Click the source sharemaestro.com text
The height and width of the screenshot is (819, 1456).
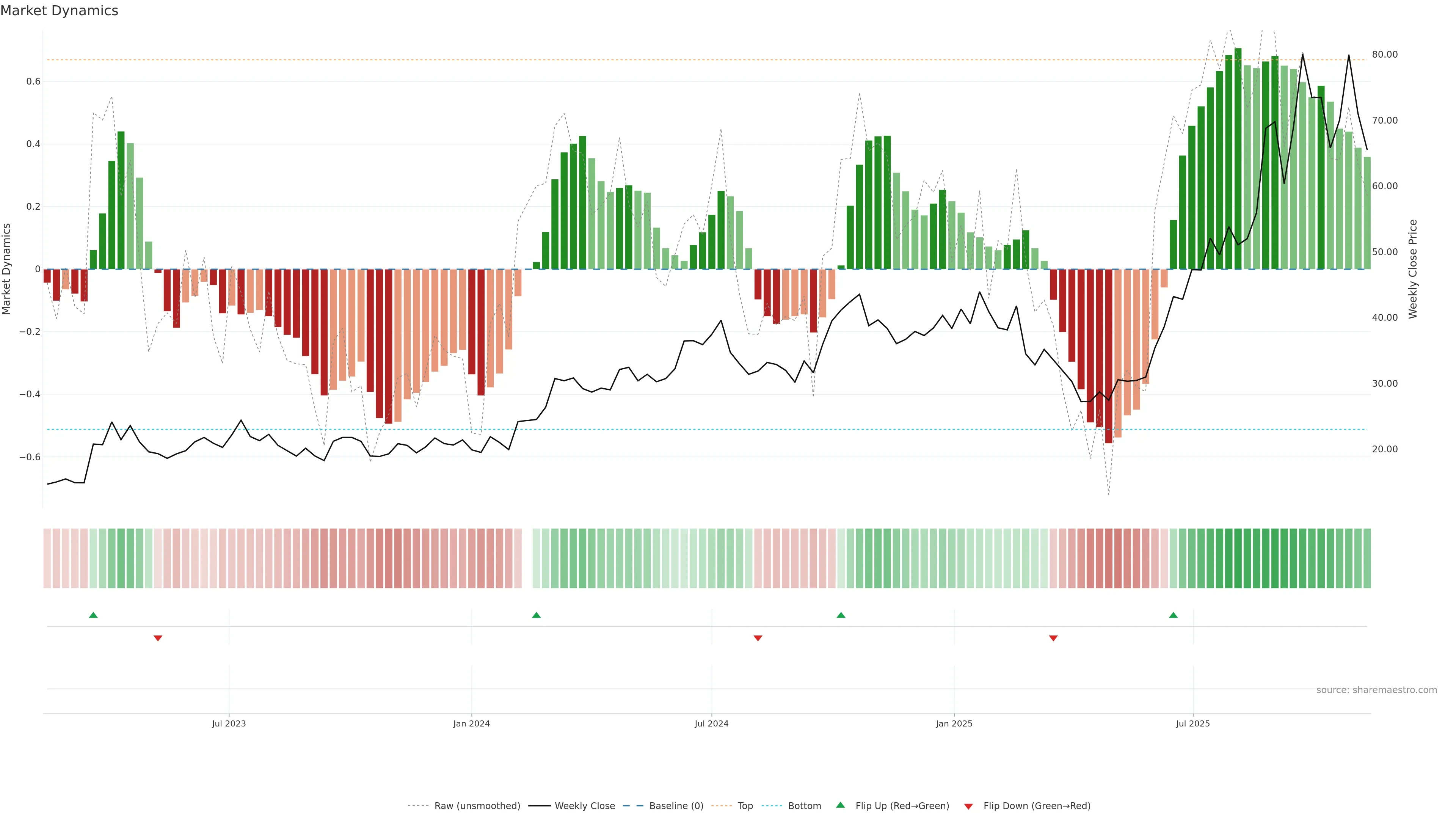pyautogui.click(x=1376, y=690)
